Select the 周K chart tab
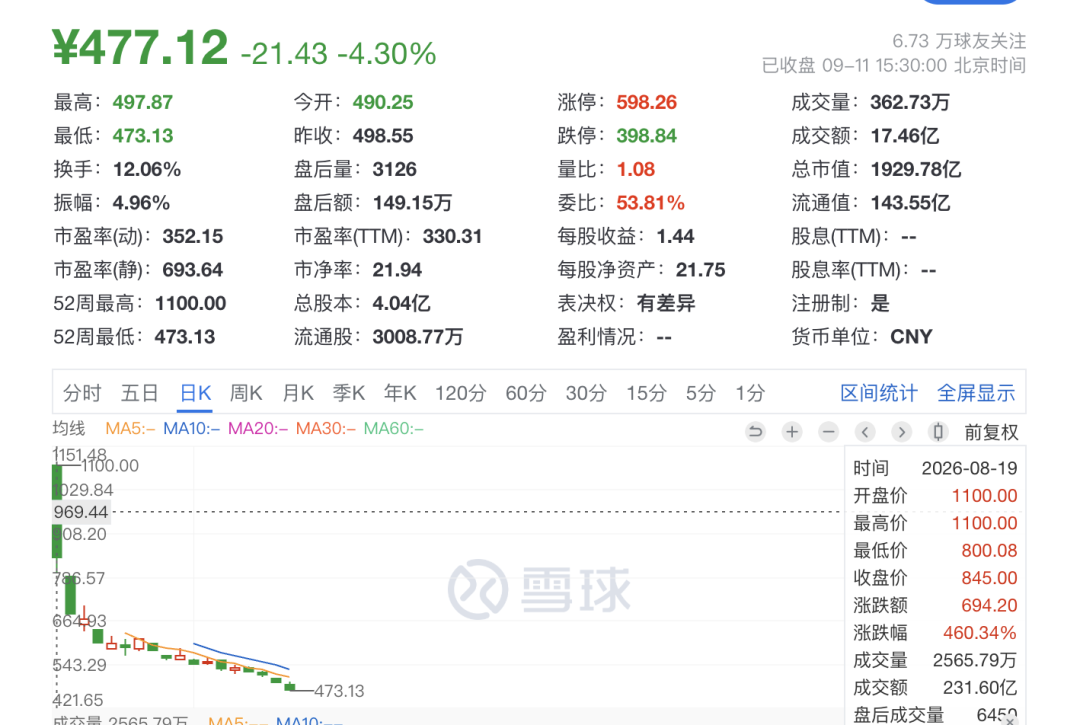Screen dimensions: 1080x725 246,393
